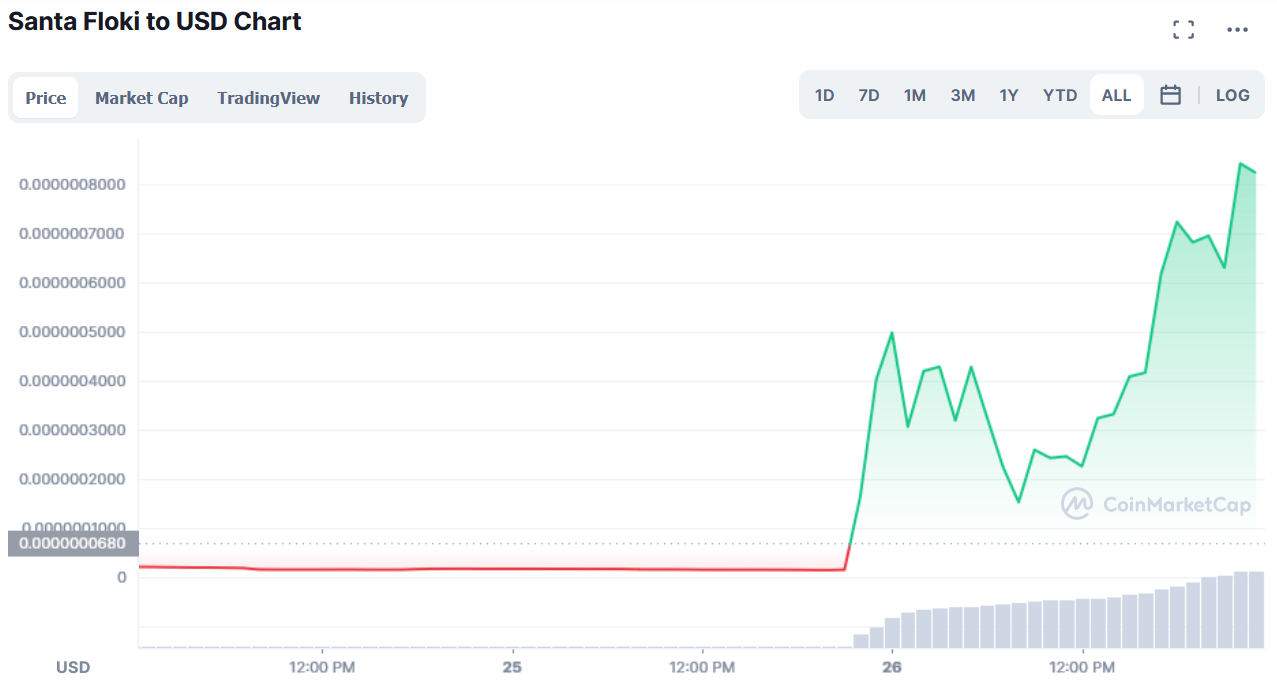Select the 7D time range
Viewport: 1277px width, 682px height.
point(869,95)
